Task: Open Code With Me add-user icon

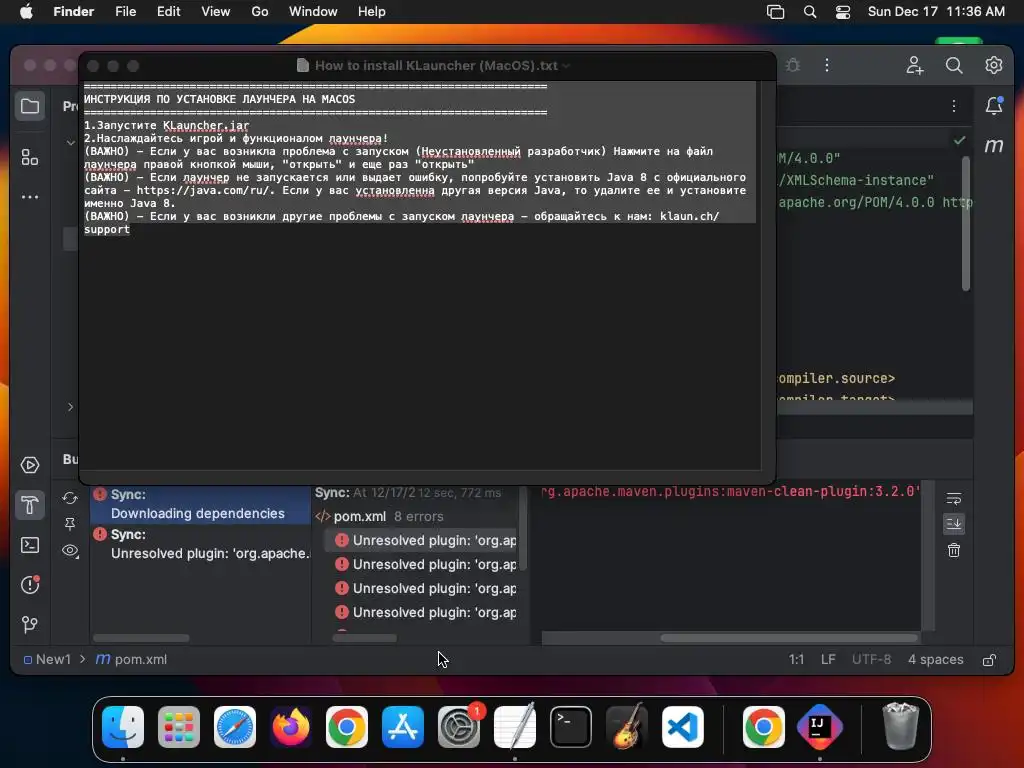Action: click(914, 65)
